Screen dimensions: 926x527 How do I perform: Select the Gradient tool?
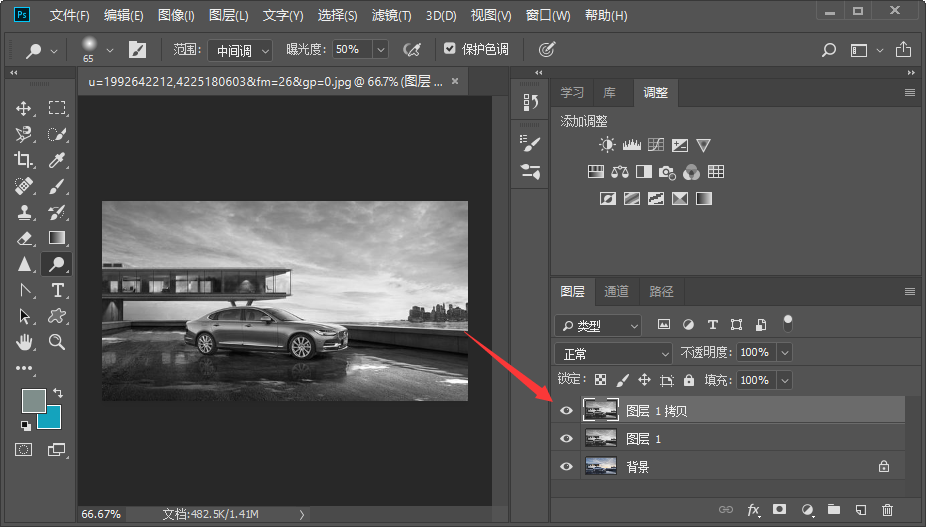coord(57,238)
